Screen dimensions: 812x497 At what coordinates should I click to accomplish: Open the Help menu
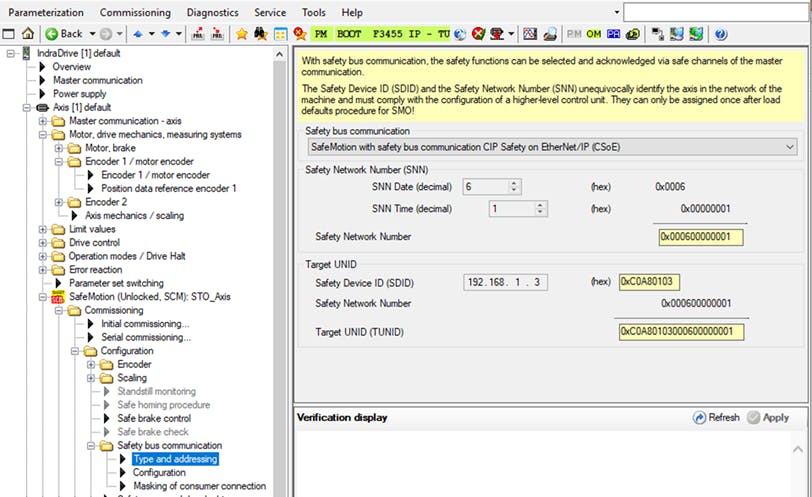pos(352,12)
